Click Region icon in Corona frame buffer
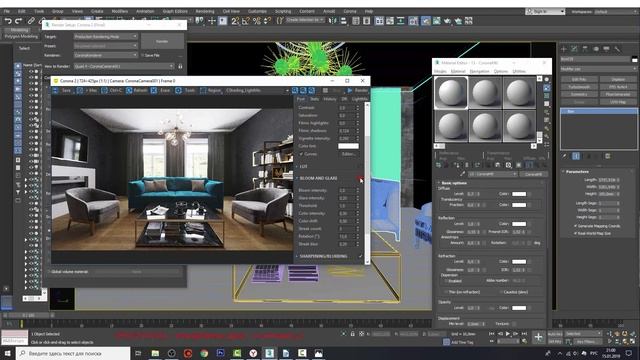Viewport: 640px width, 360px height. (x=203, y=90)
